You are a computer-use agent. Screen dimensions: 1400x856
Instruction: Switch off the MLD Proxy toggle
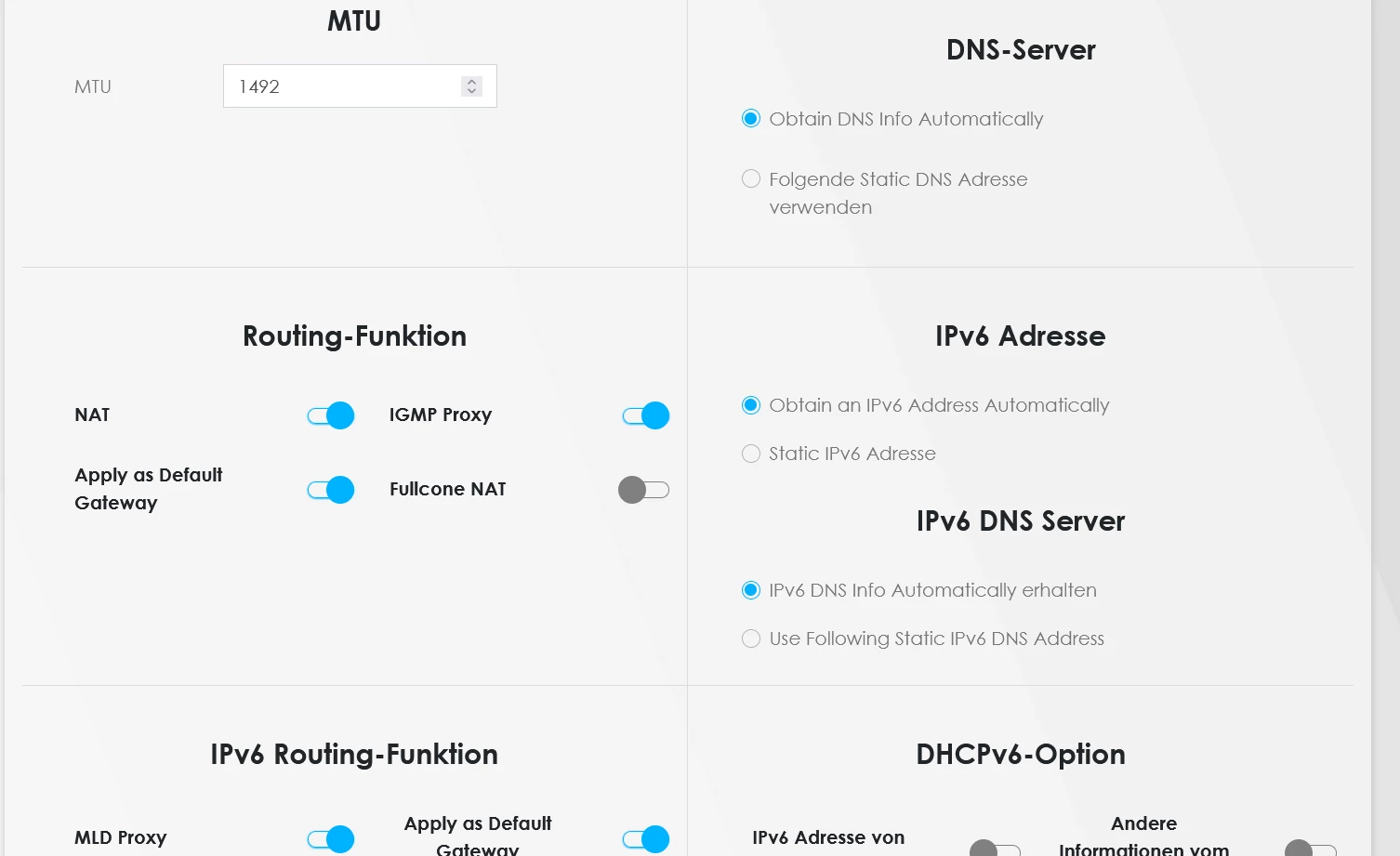point(331,839)
